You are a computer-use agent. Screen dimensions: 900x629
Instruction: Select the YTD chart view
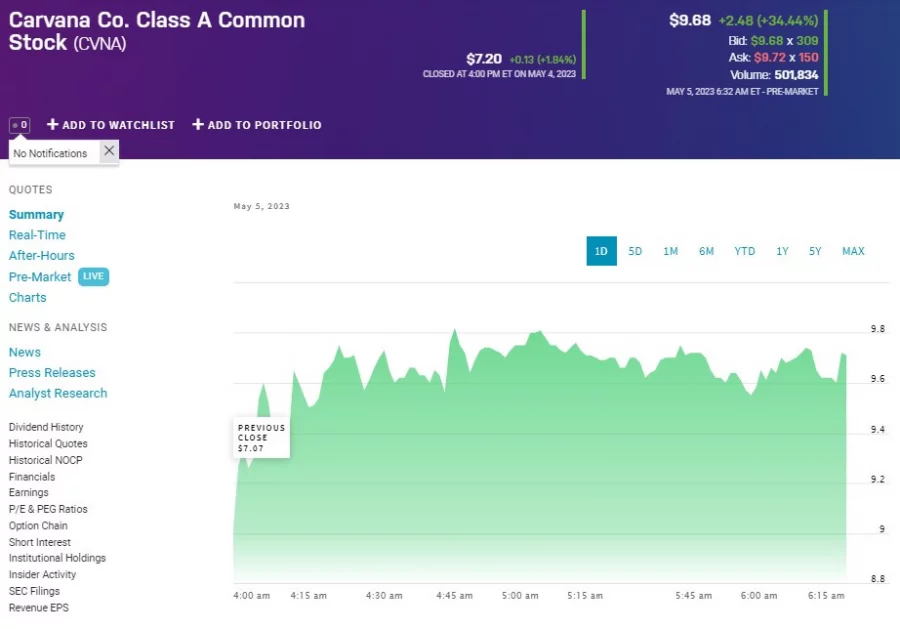[744, 251]
